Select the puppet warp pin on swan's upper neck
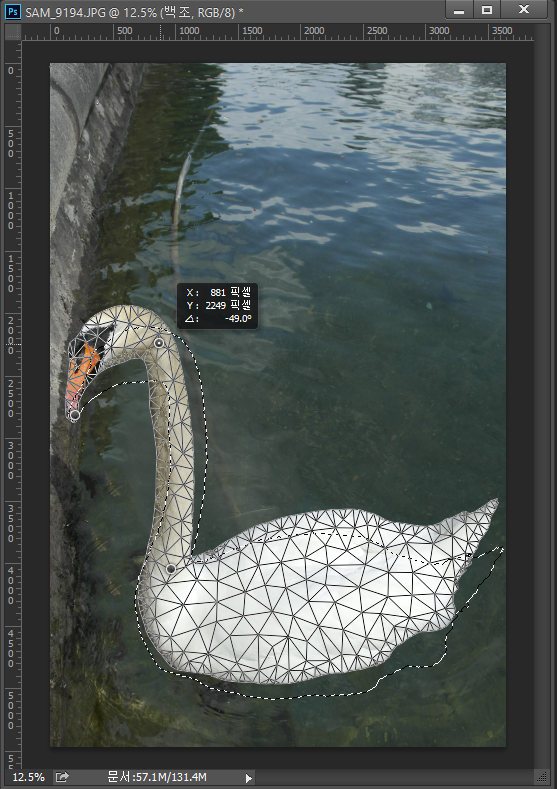Viewport: 557px width, 789px height. coord(159,343)
